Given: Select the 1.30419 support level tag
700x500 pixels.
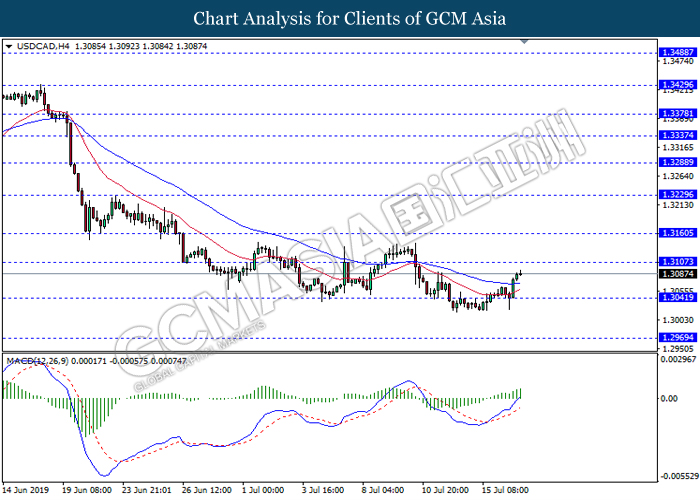Looking at the screenshot, I should 676,298.
